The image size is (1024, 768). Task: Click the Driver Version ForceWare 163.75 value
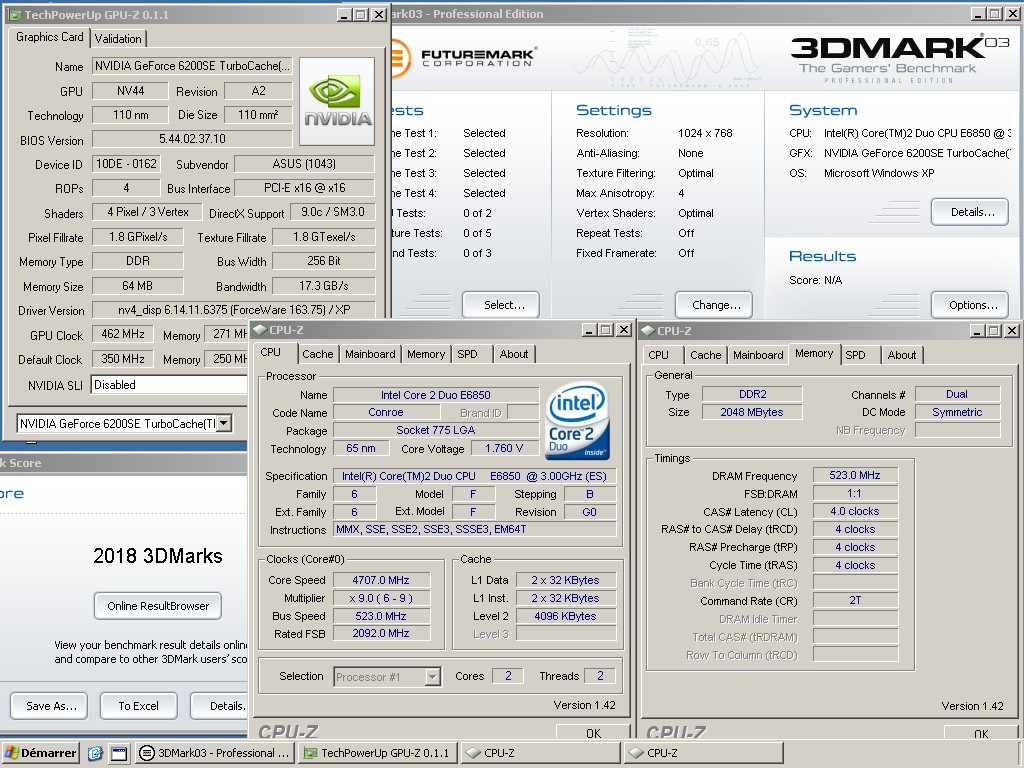234,310
